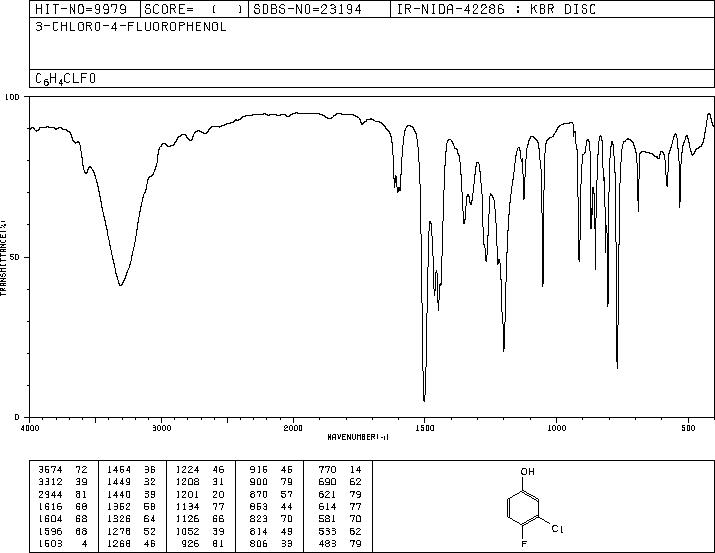Click the 3312 39 entry in peak table
The height and width of the screenshot is (553, 715).
(63, 482)
